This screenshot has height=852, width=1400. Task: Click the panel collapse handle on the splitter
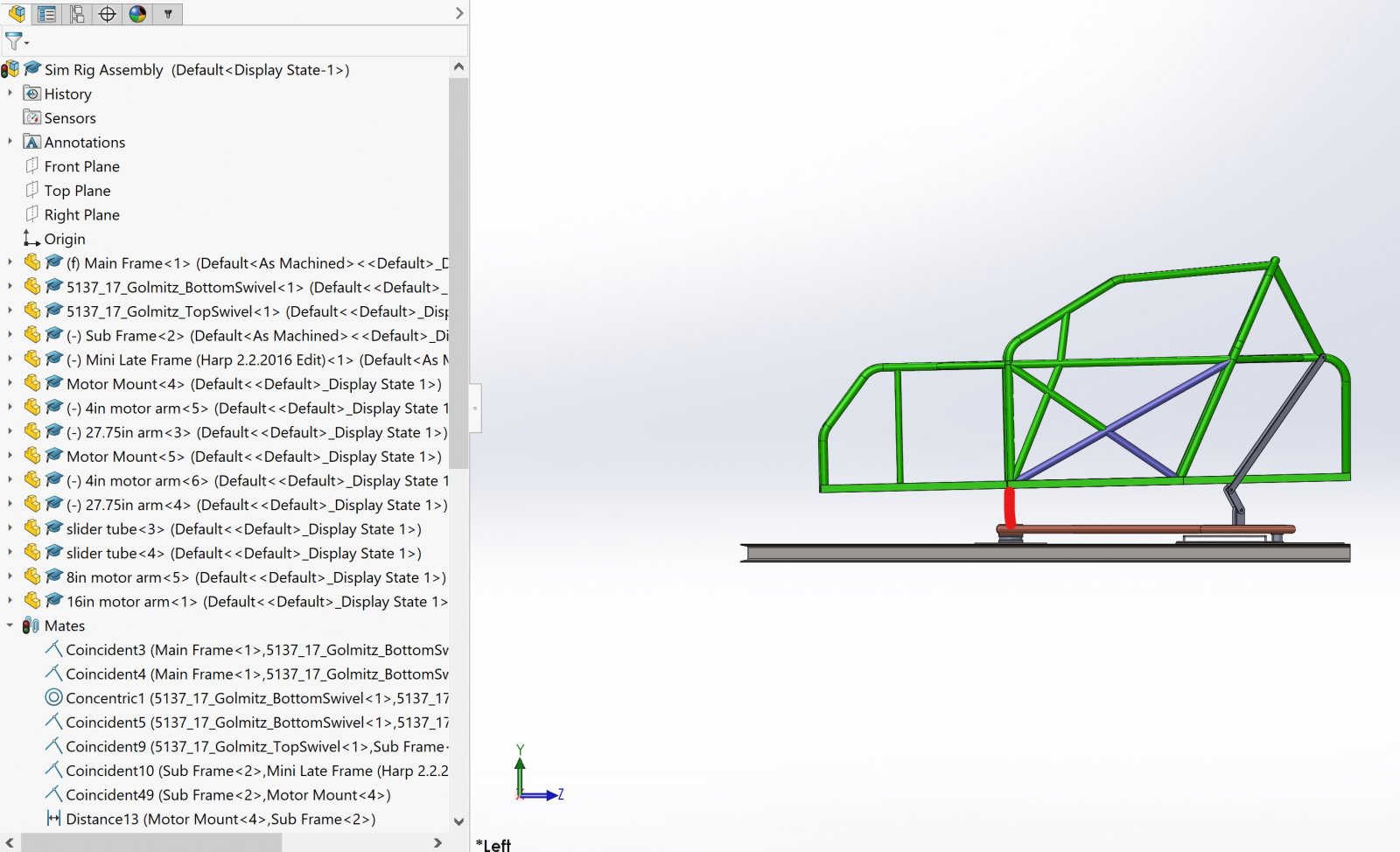pyautogui.click(x=475, y=408)
